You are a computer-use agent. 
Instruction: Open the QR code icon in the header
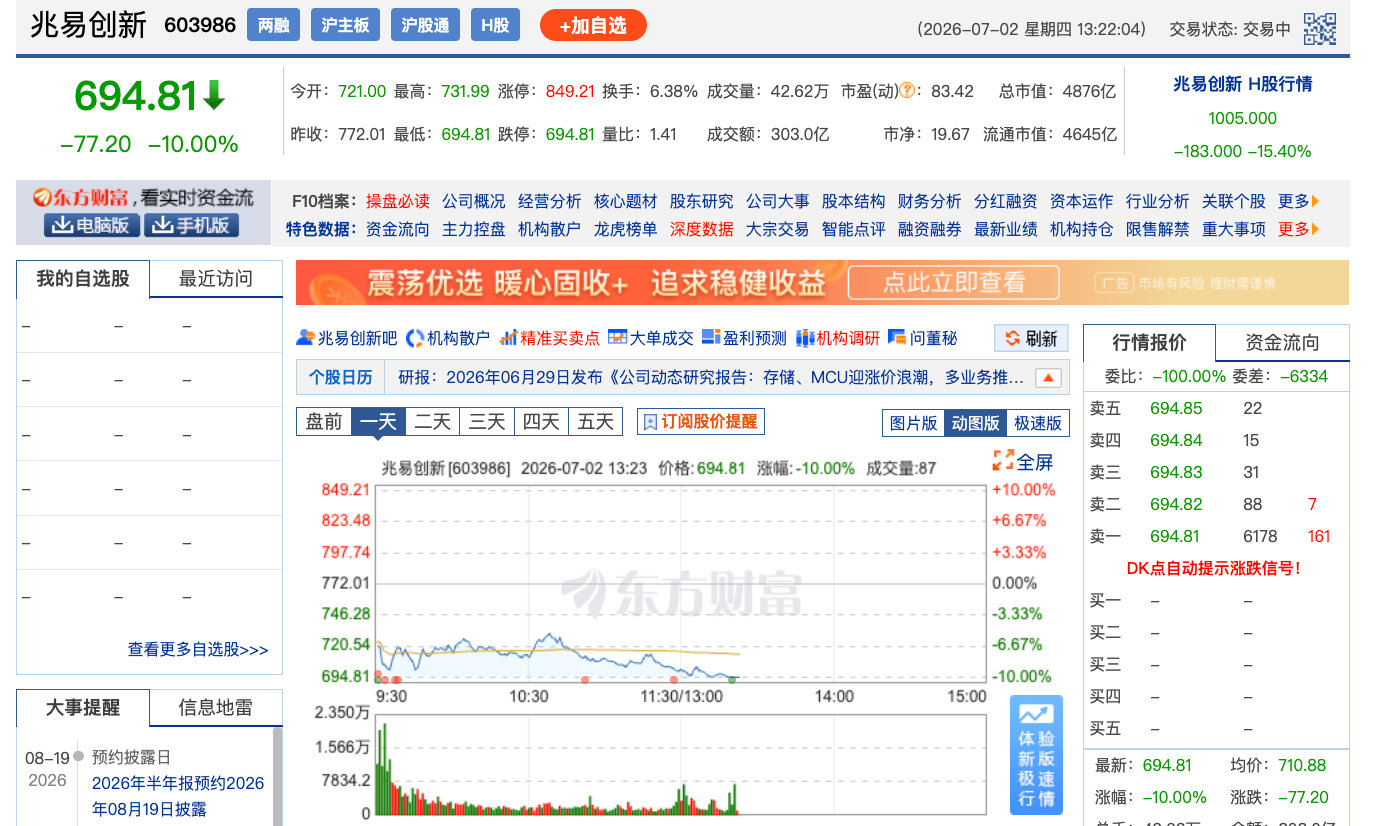(1319, 28)
